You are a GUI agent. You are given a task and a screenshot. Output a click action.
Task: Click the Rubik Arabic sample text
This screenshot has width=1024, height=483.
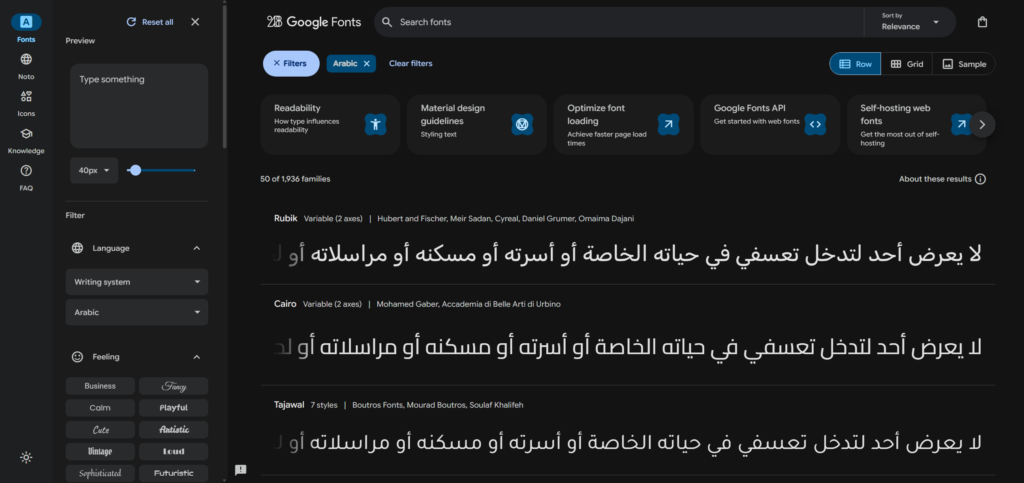click(627, 255)
